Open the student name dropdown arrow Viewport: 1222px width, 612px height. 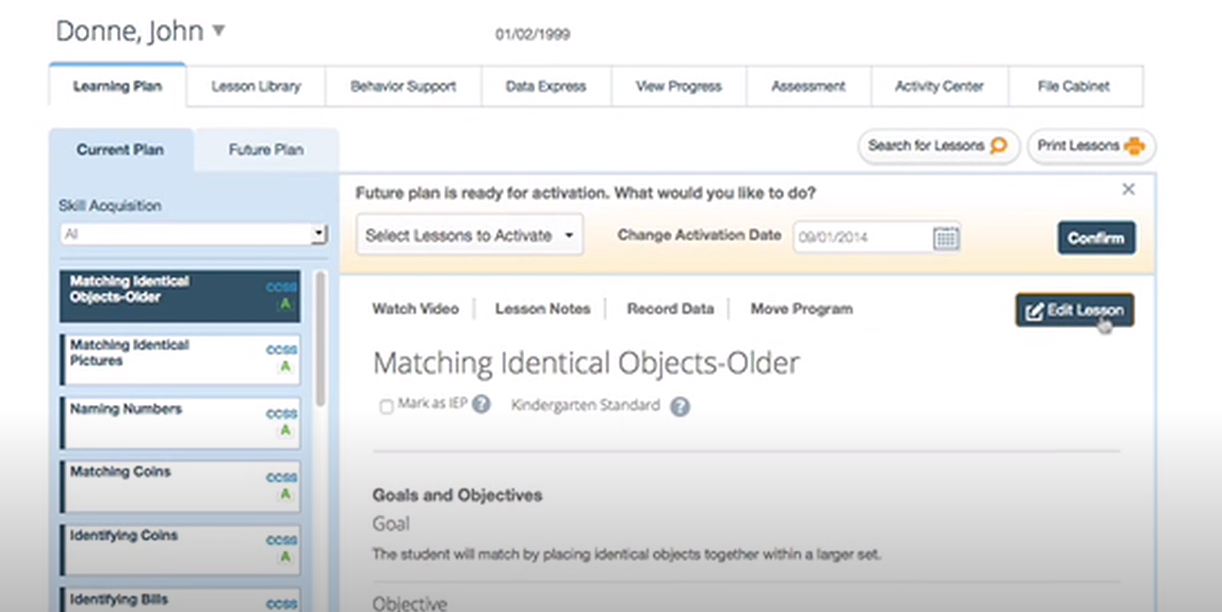pyautogui.click(x=218, y=31)
